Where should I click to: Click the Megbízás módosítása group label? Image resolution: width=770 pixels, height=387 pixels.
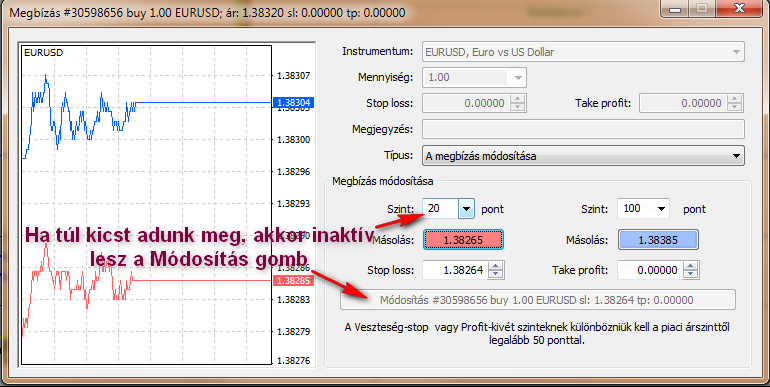point(383,181)
